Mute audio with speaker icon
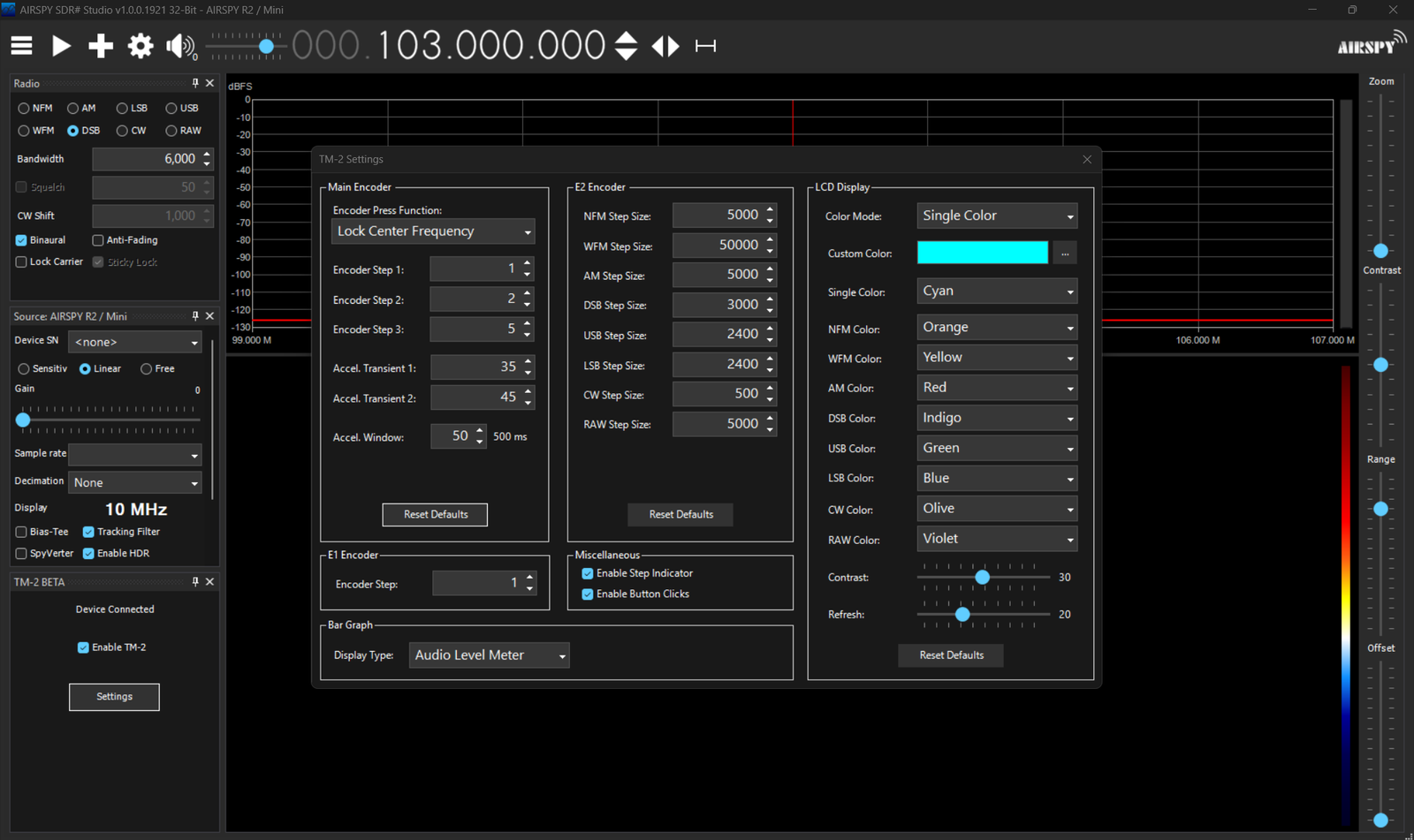The height and width of the screenshot is (840, 1414). (180, 46)
